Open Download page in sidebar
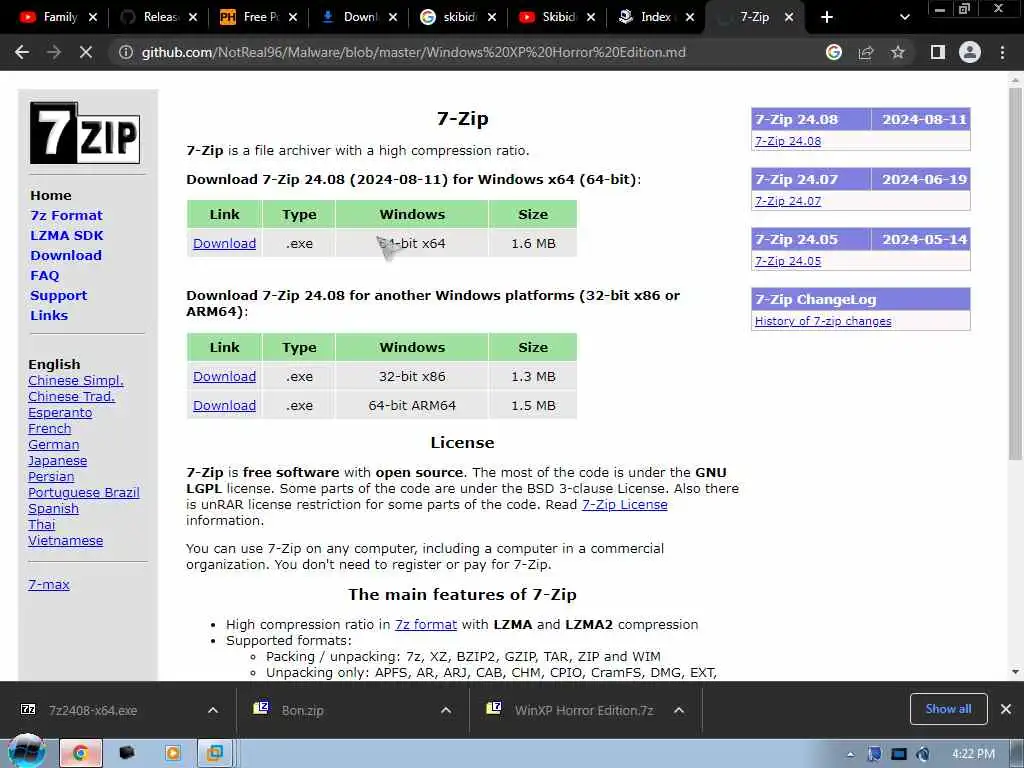 (x=65, y=255)
